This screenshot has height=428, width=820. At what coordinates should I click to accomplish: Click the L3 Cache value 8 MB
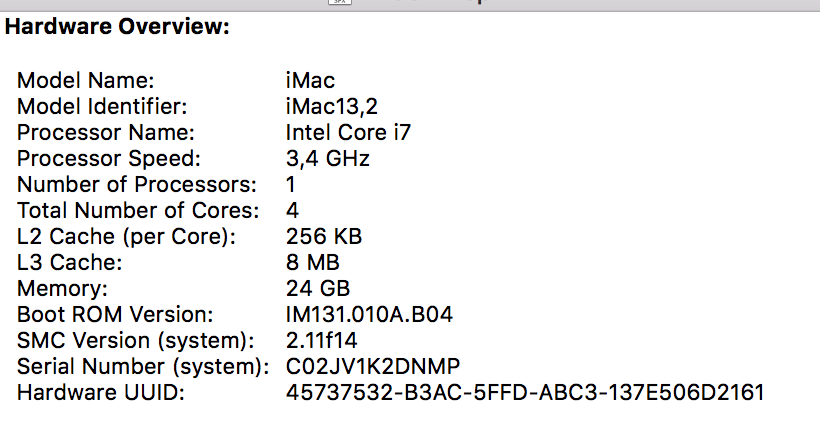pos(313,262)
